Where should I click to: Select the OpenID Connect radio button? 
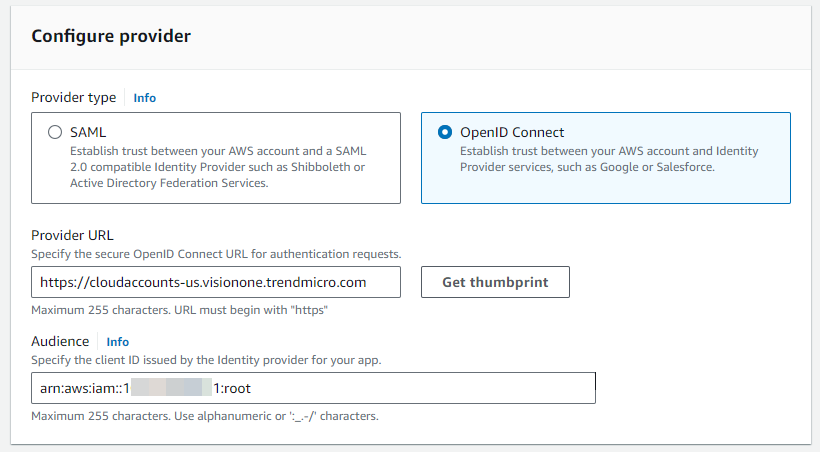click(x=445, y=132)
